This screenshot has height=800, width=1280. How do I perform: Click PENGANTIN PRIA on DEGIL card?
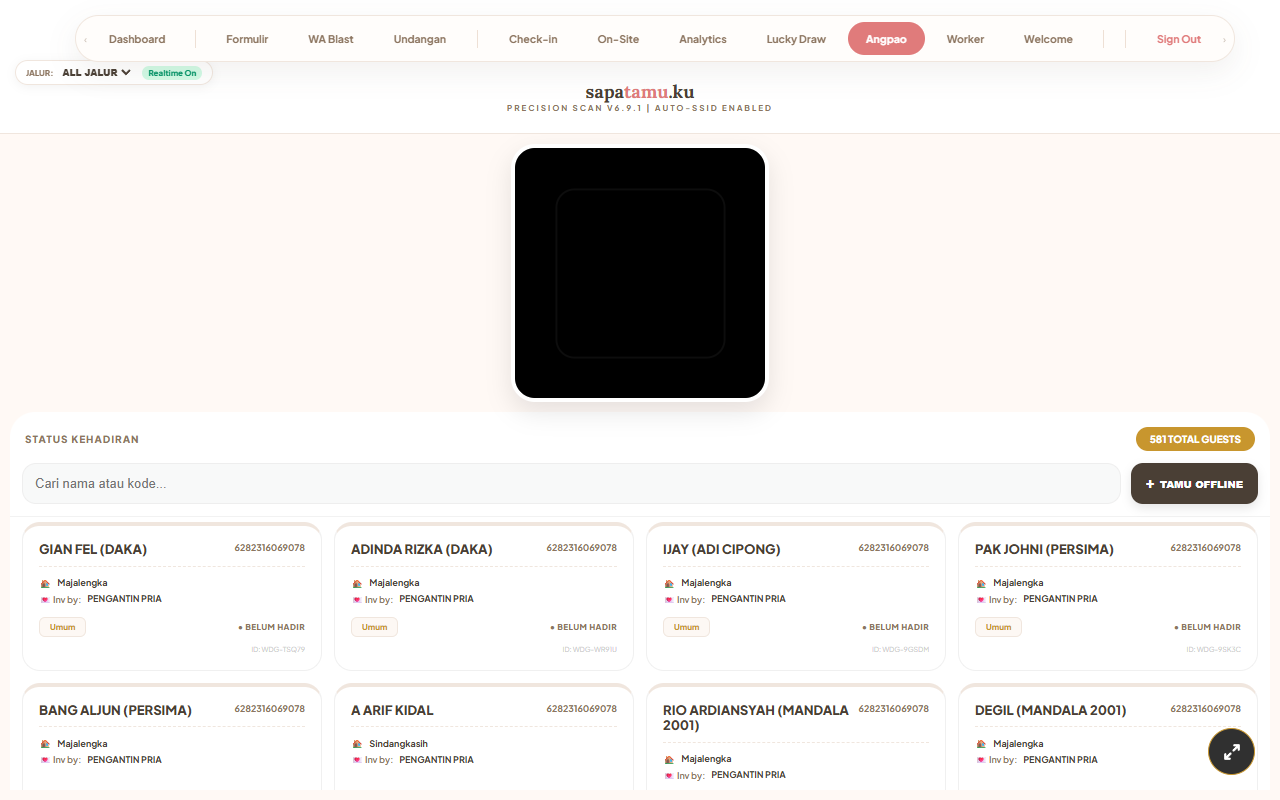click(x=1060, y=760)
